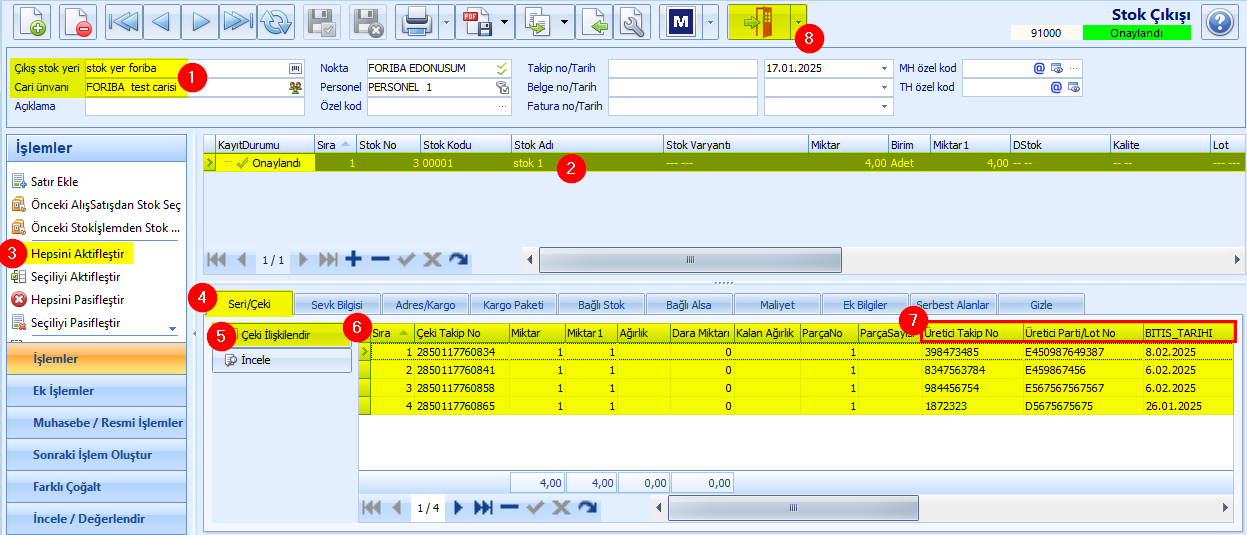
Task: Switch to Seri/Çeki tab
Action: pos(250,303)
